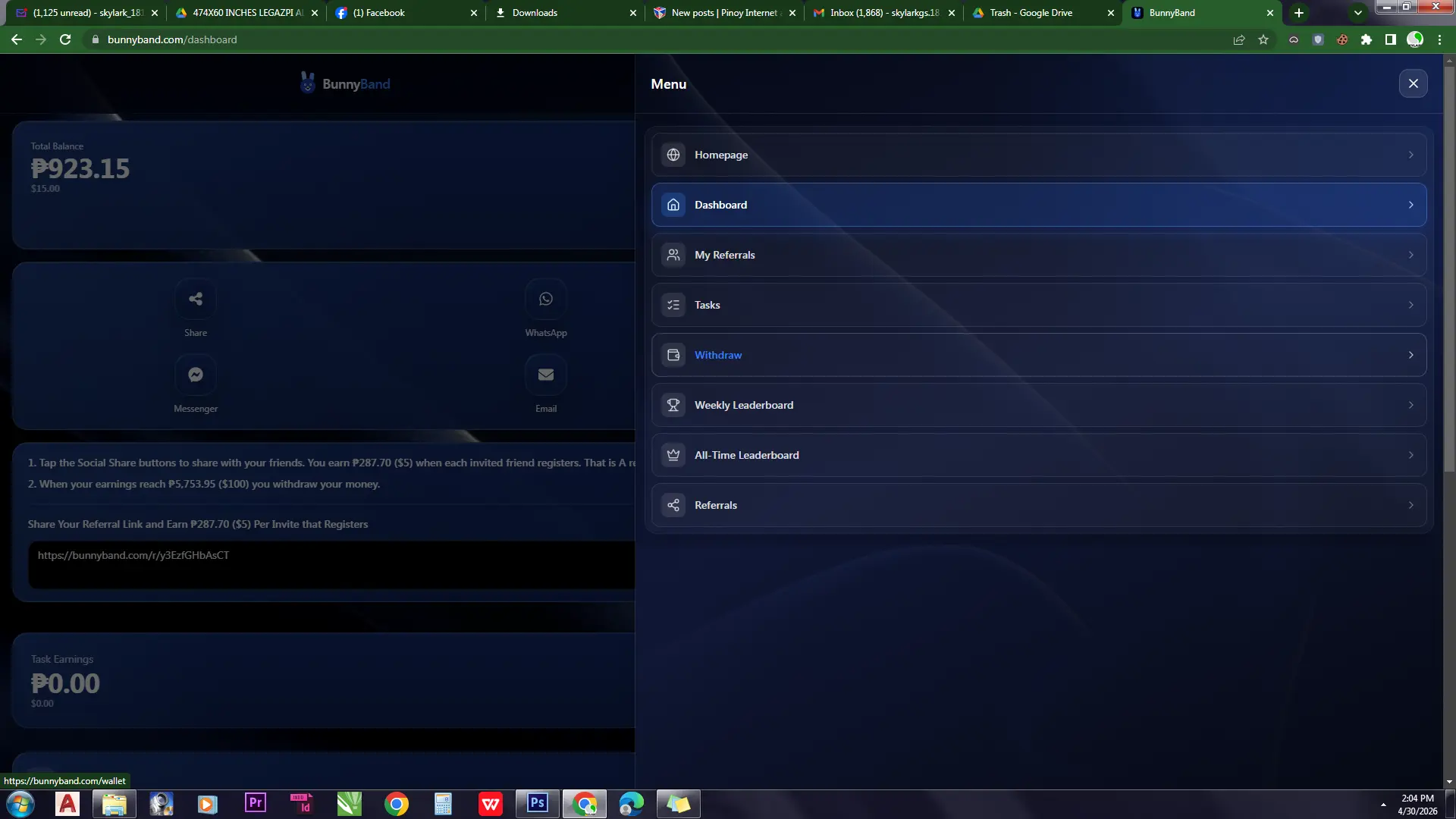Share via the WhatsApp icon
The width and height of the screenshot is (1456, 819).
(x=546, y=299)
